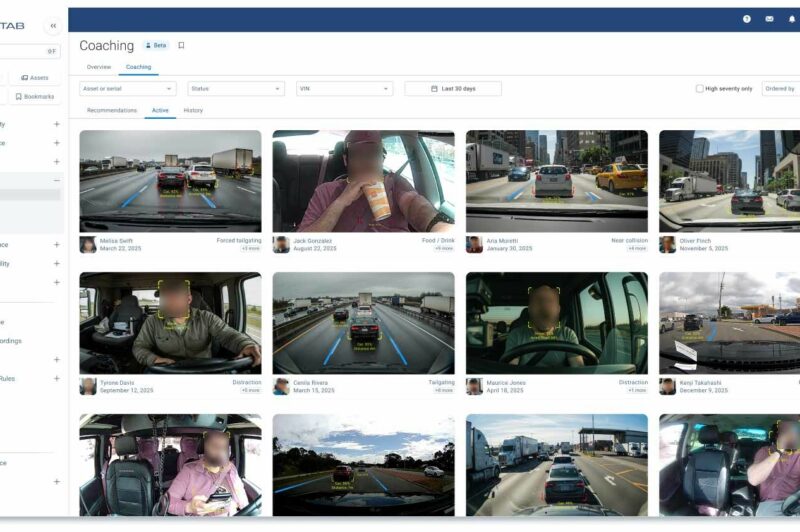The height and width of the screenshot is (532, 800).
Task: Open notifications via the bell icon
Action: (x=792, y=19)
